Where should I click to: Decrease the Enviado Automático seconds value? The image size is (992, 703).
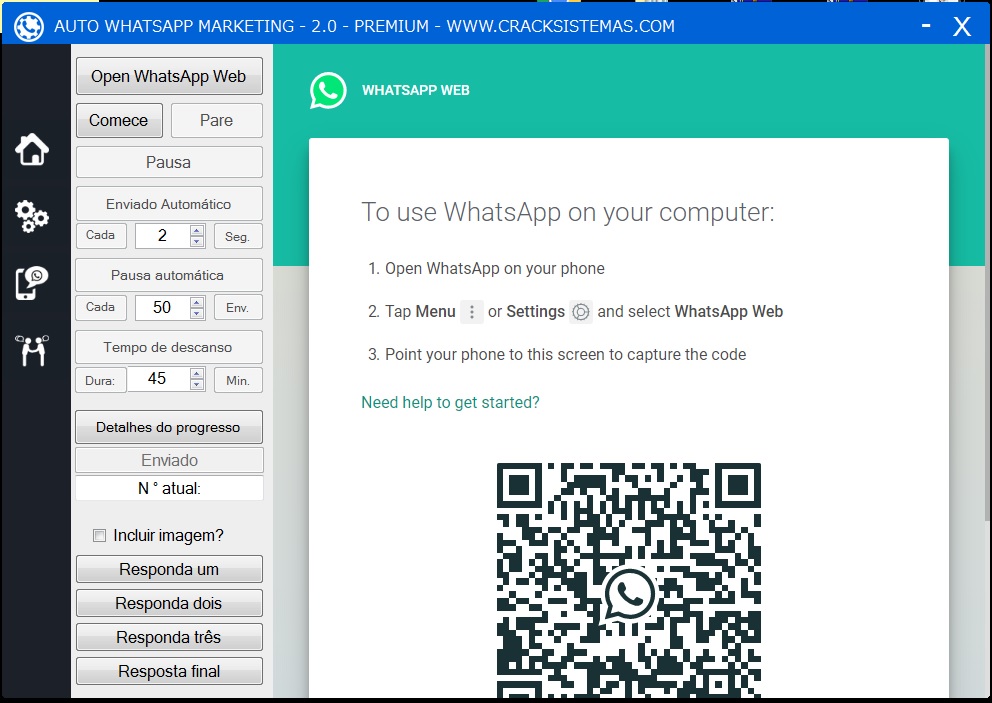tap(197, 241)
